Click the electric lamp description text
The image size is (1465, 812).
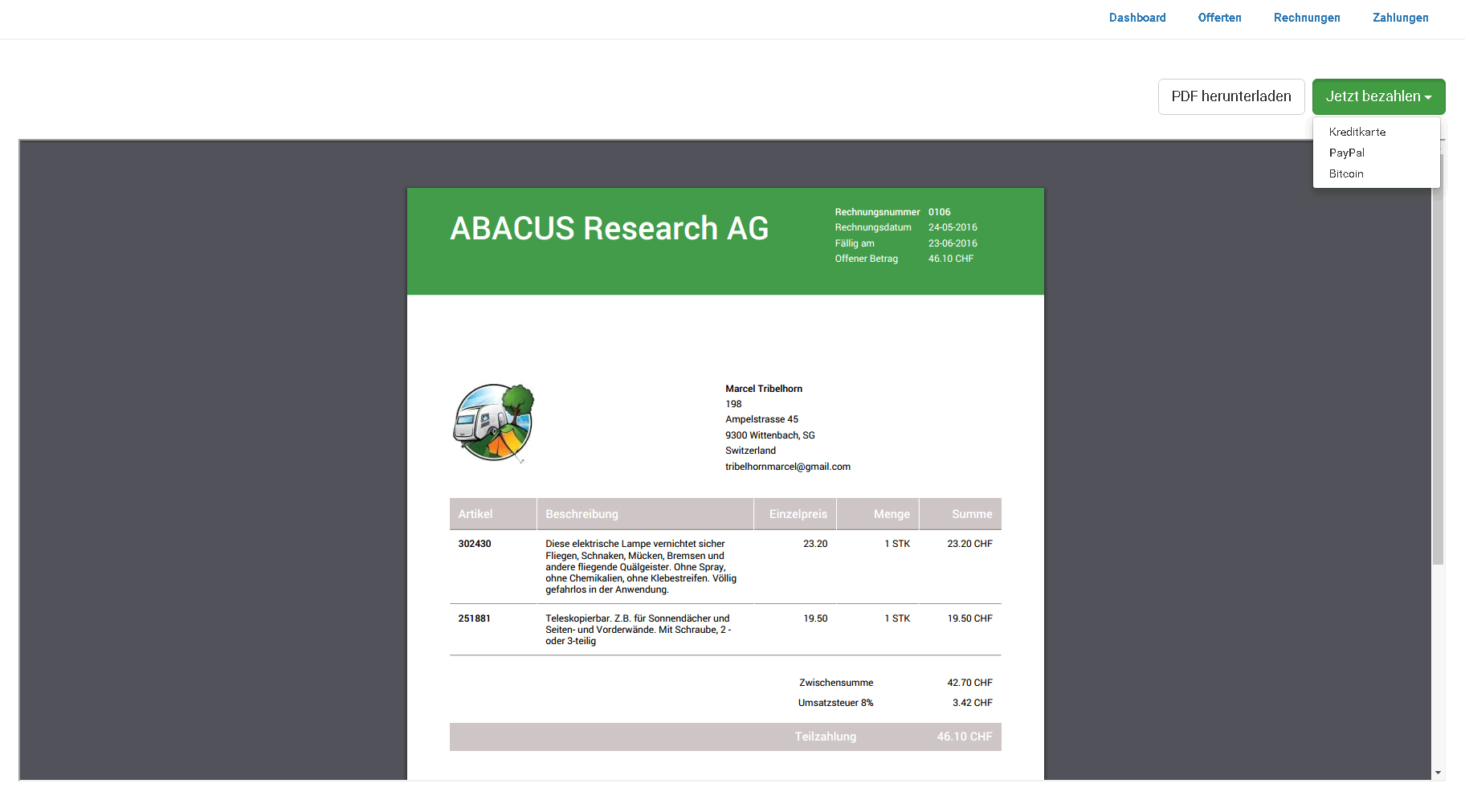click(x=641, y=567)
